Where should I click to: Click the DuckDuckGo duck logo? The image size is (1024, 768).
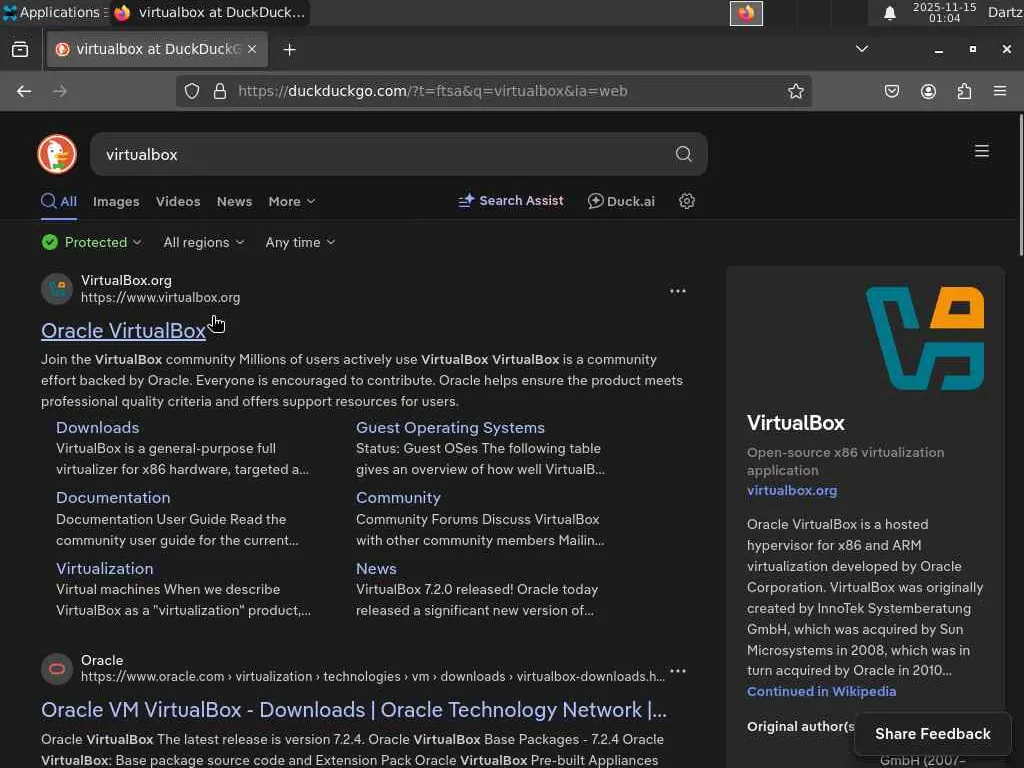pos(57,154)
